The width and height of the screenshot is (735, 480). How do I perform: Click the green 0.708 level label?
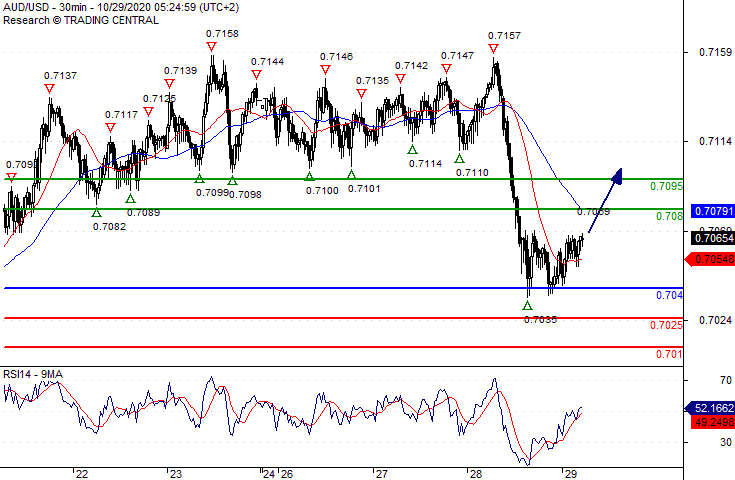669,216
